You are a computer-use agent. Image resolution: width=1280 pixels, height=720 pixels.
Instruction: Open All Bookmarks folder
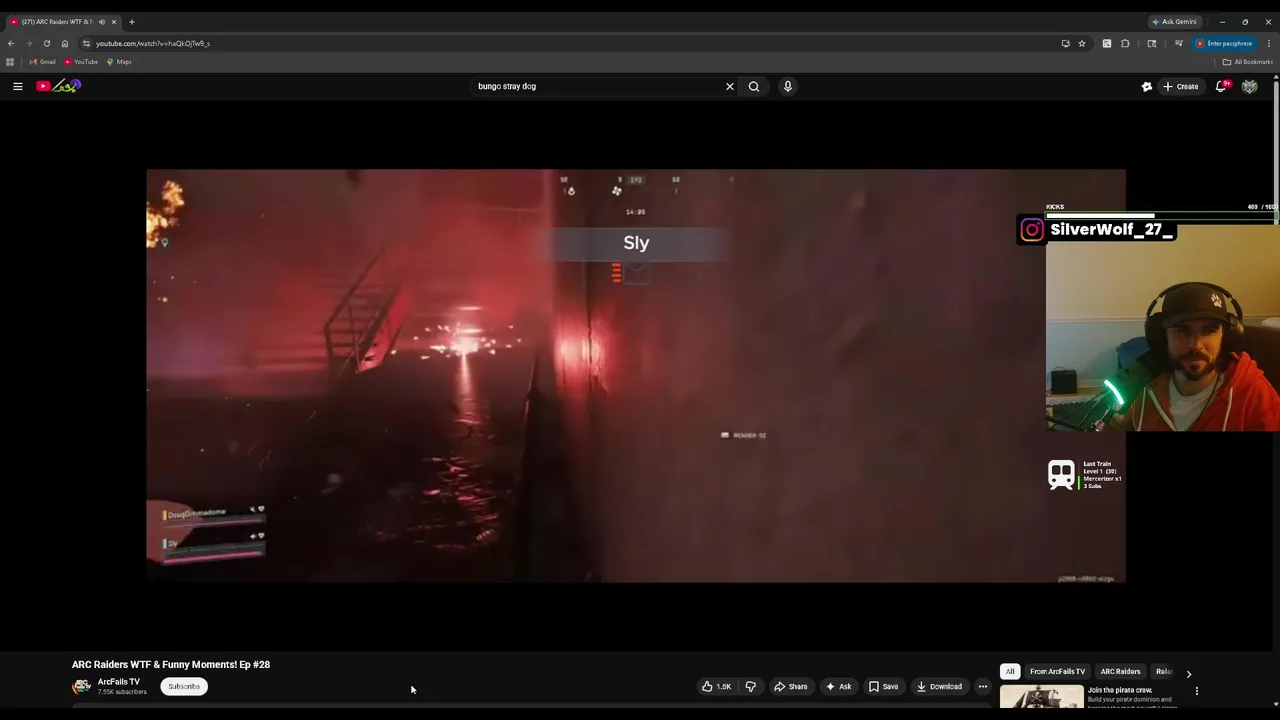point(1247,62)
